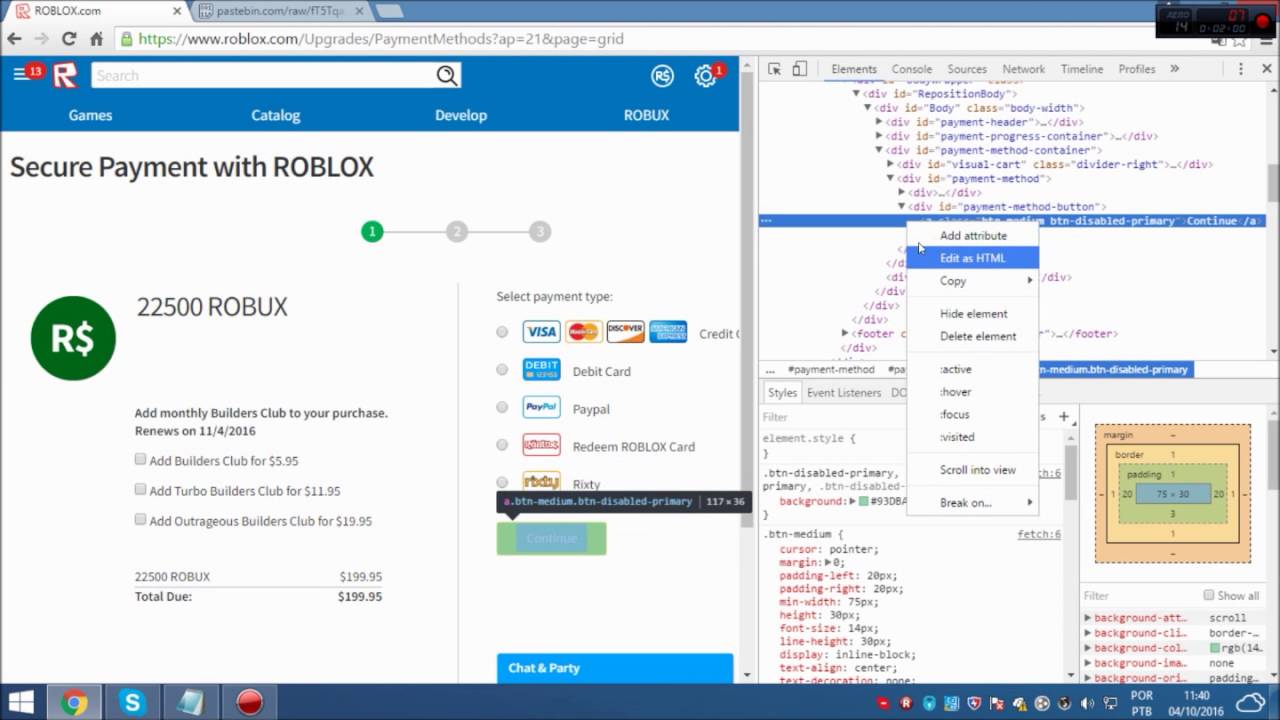Click the search magnifier icon
The width and height of the screenshot is (1280, 720).
point(447,75)
